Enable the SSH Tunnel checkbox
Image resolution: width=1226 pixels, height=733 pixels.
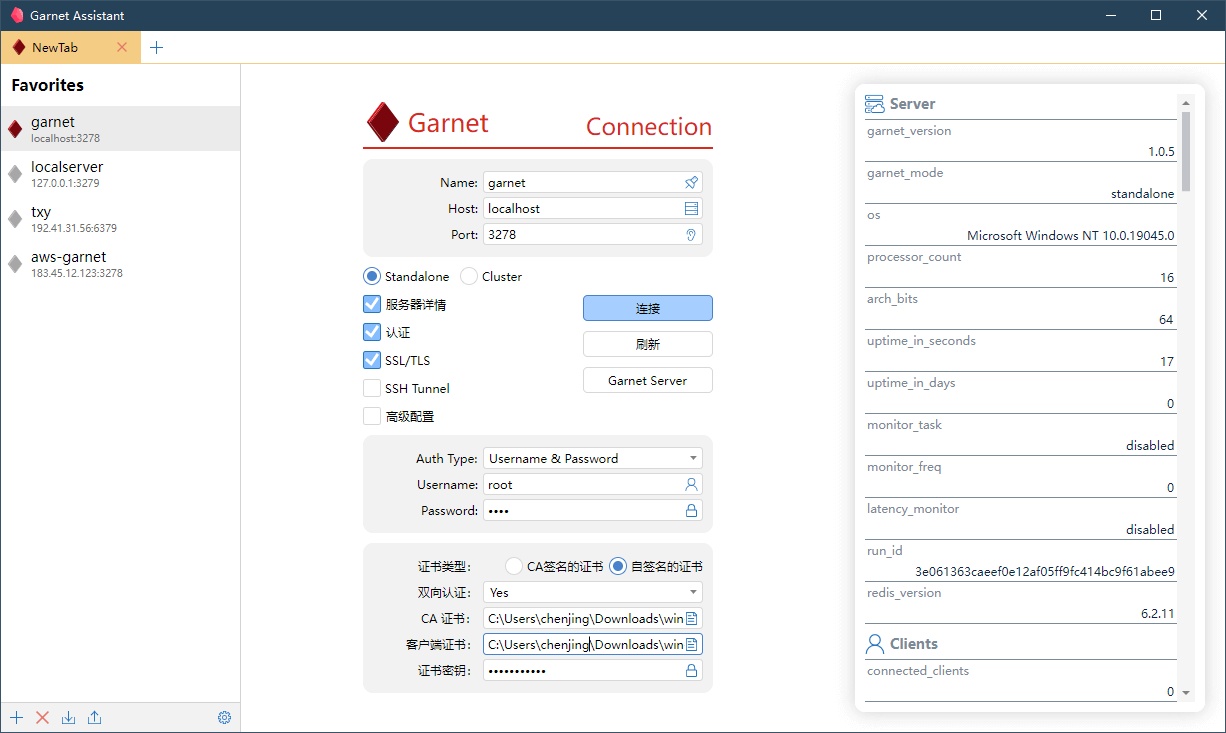coord(372,388)
